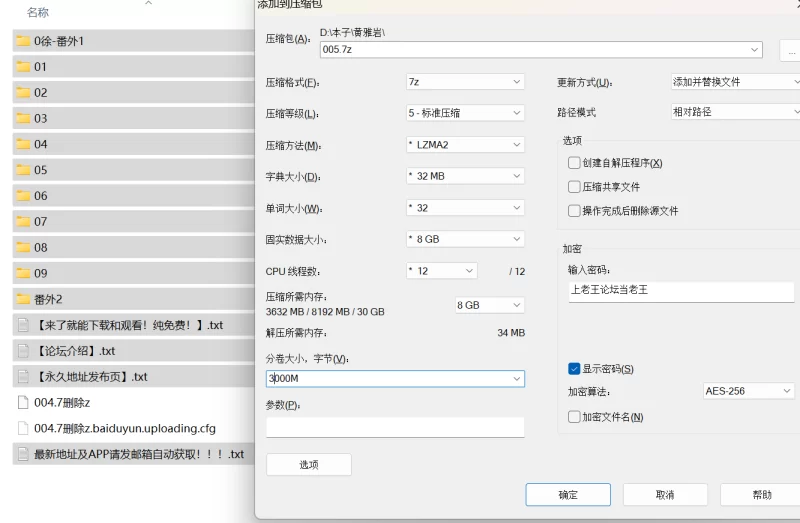Click file icon for 004.7删除z
Screen dimensions: 800x523
click(23, 403)
